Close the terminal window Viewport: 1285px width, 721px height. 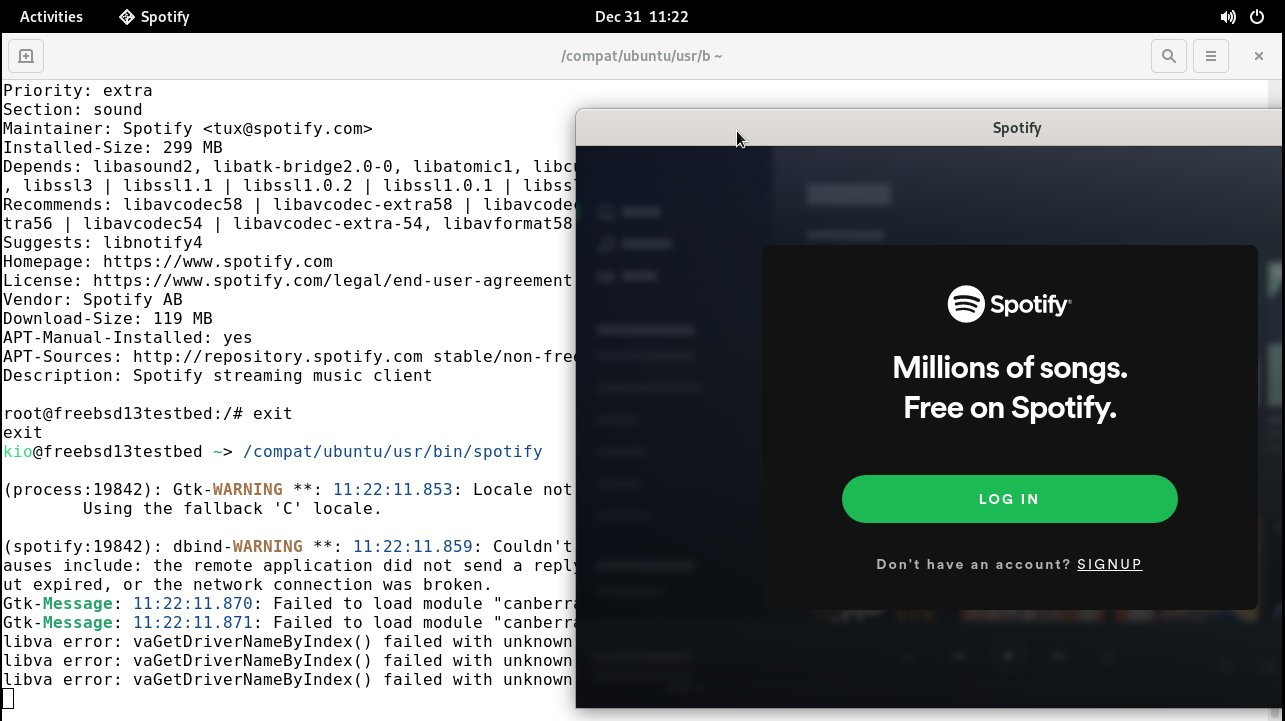[1259, 56]
